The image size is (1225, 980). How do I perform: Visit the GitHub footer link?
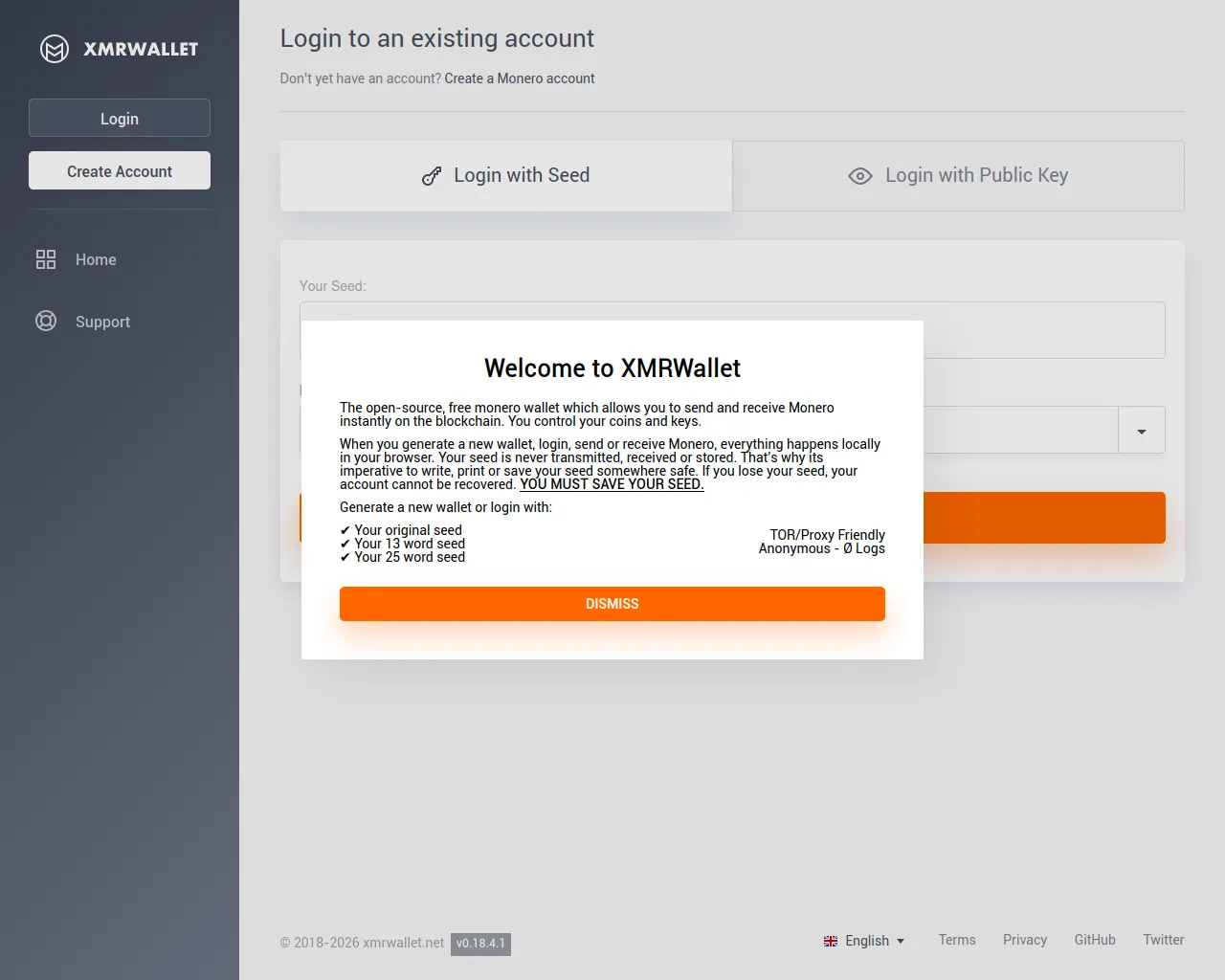tap(1095, 940)
